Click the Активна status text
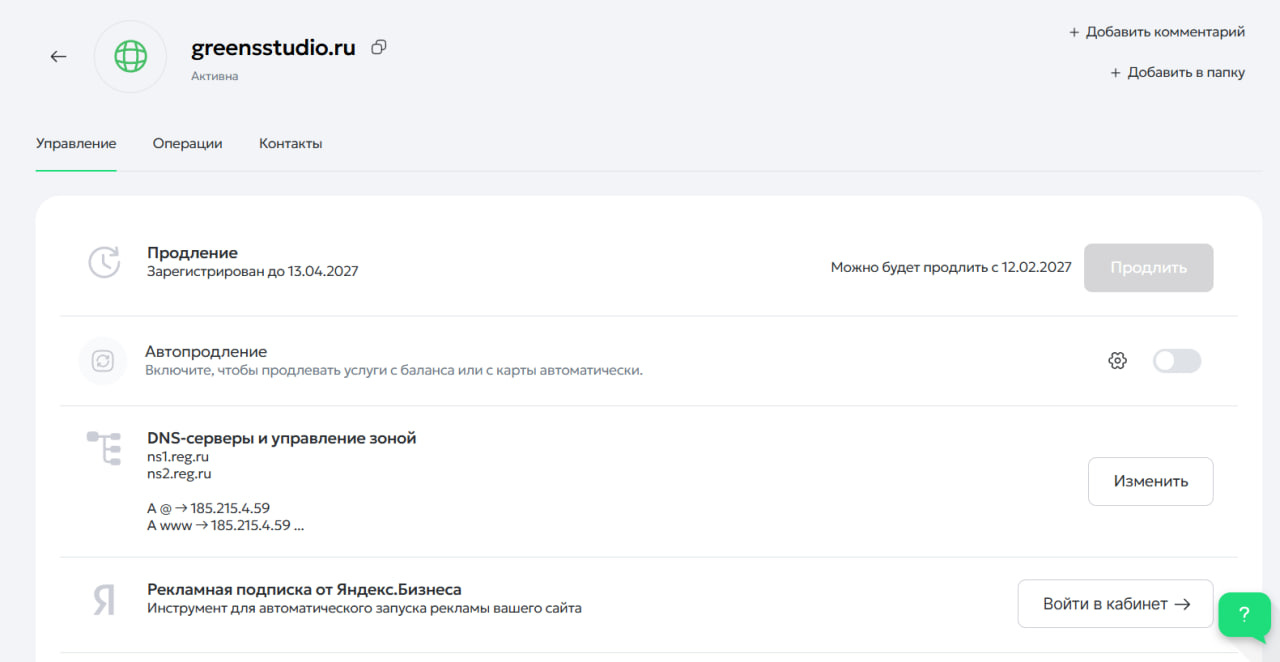 [x=215, y=76]
